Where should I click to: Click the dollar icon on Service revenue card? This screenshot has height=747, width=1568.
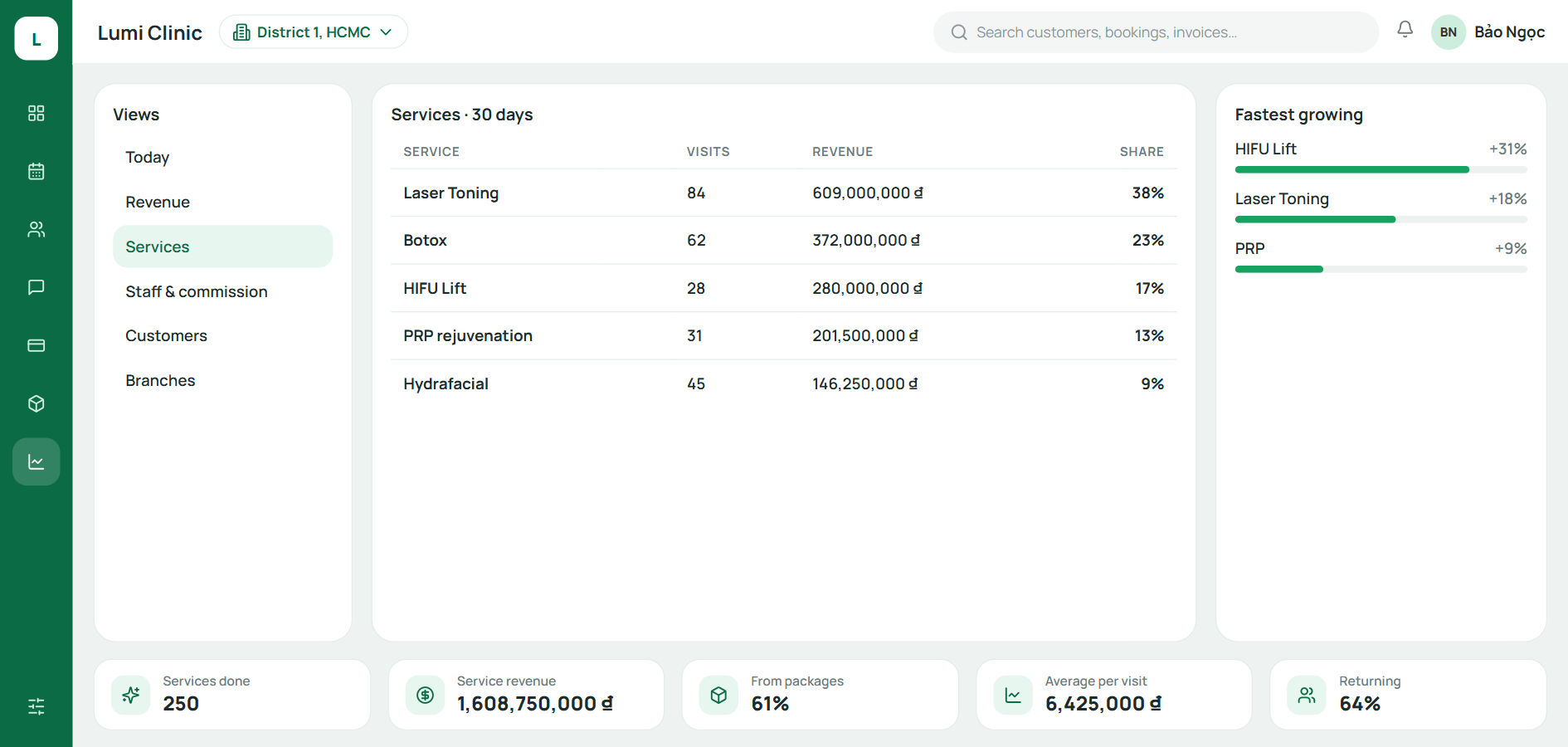point(425,695)
